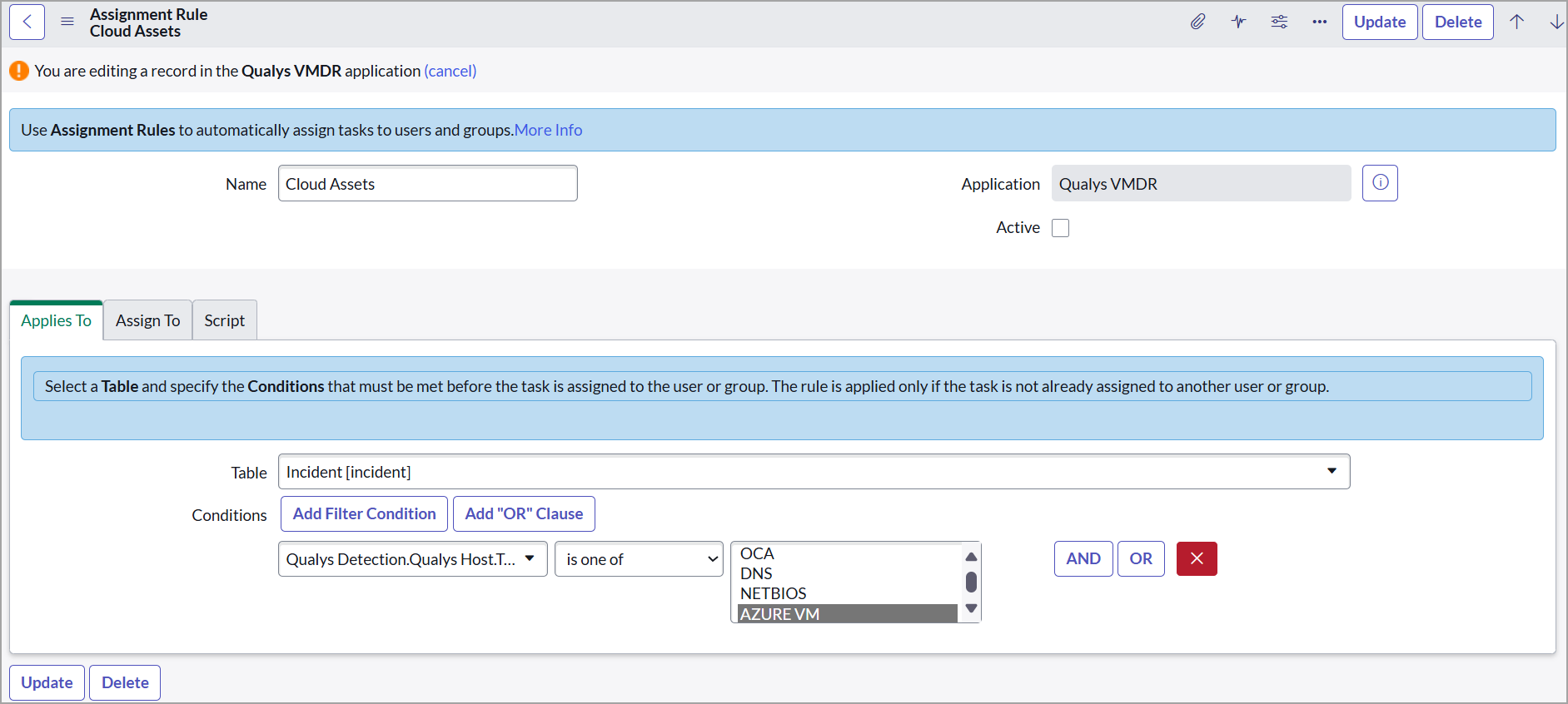Open the 'is one of' operator dropdown
The height and width of the screenshot is (704, 1568).
(639, 559)
